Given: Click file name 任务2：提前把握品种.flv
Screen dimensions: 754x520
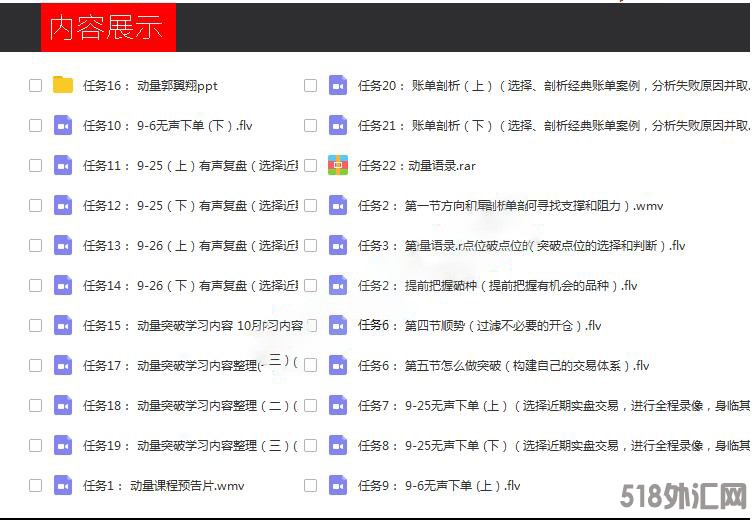Looking at the screenshot, I should click(498, 285).
